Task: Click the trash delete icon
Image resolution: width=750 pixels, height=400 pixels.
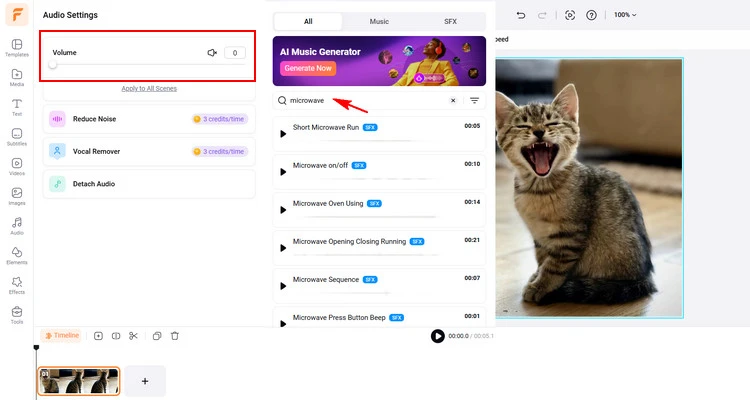Action: (175, 336)
